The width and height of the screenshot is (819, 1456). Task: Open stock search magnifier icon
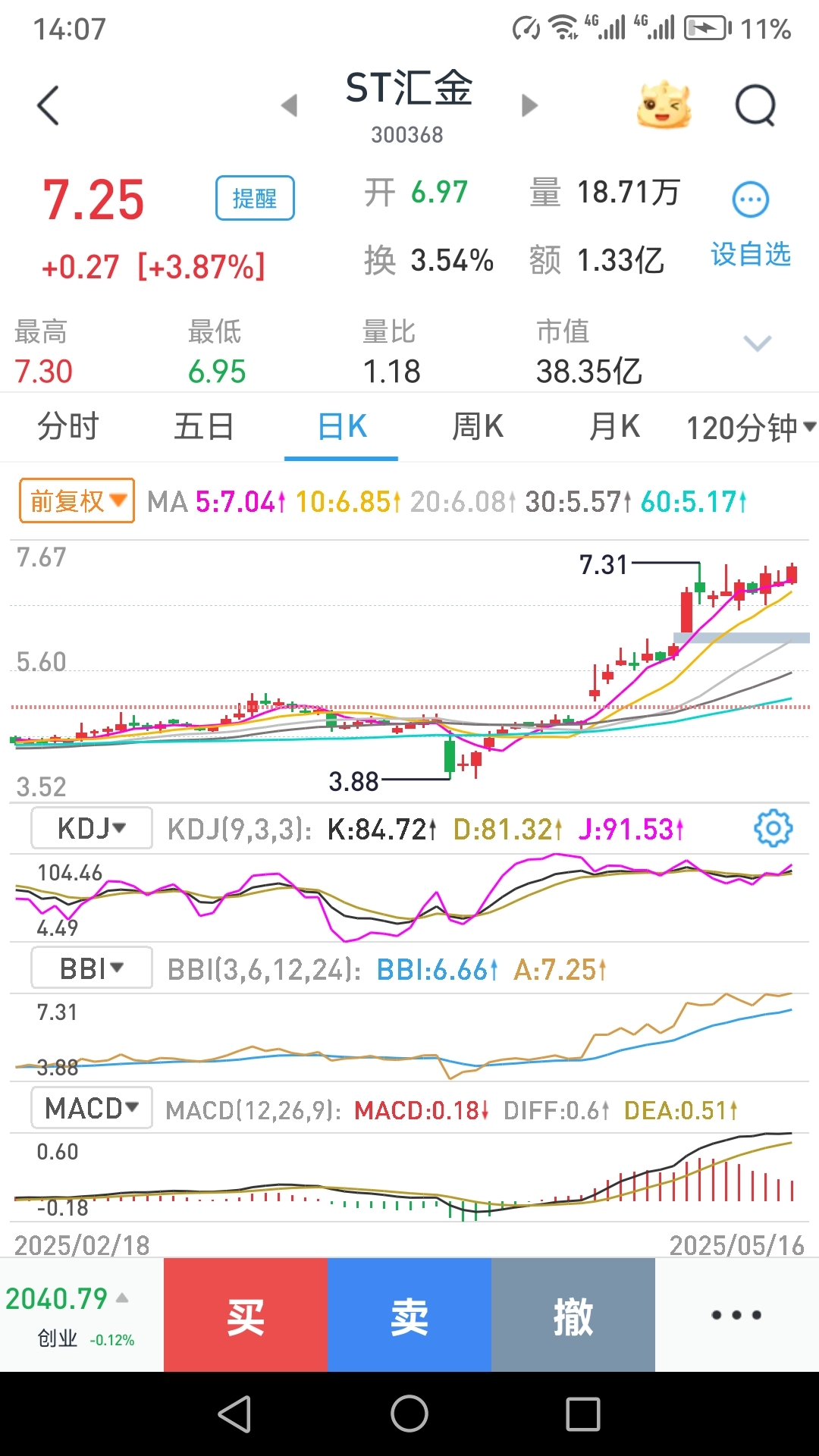(x=756, y=105)
